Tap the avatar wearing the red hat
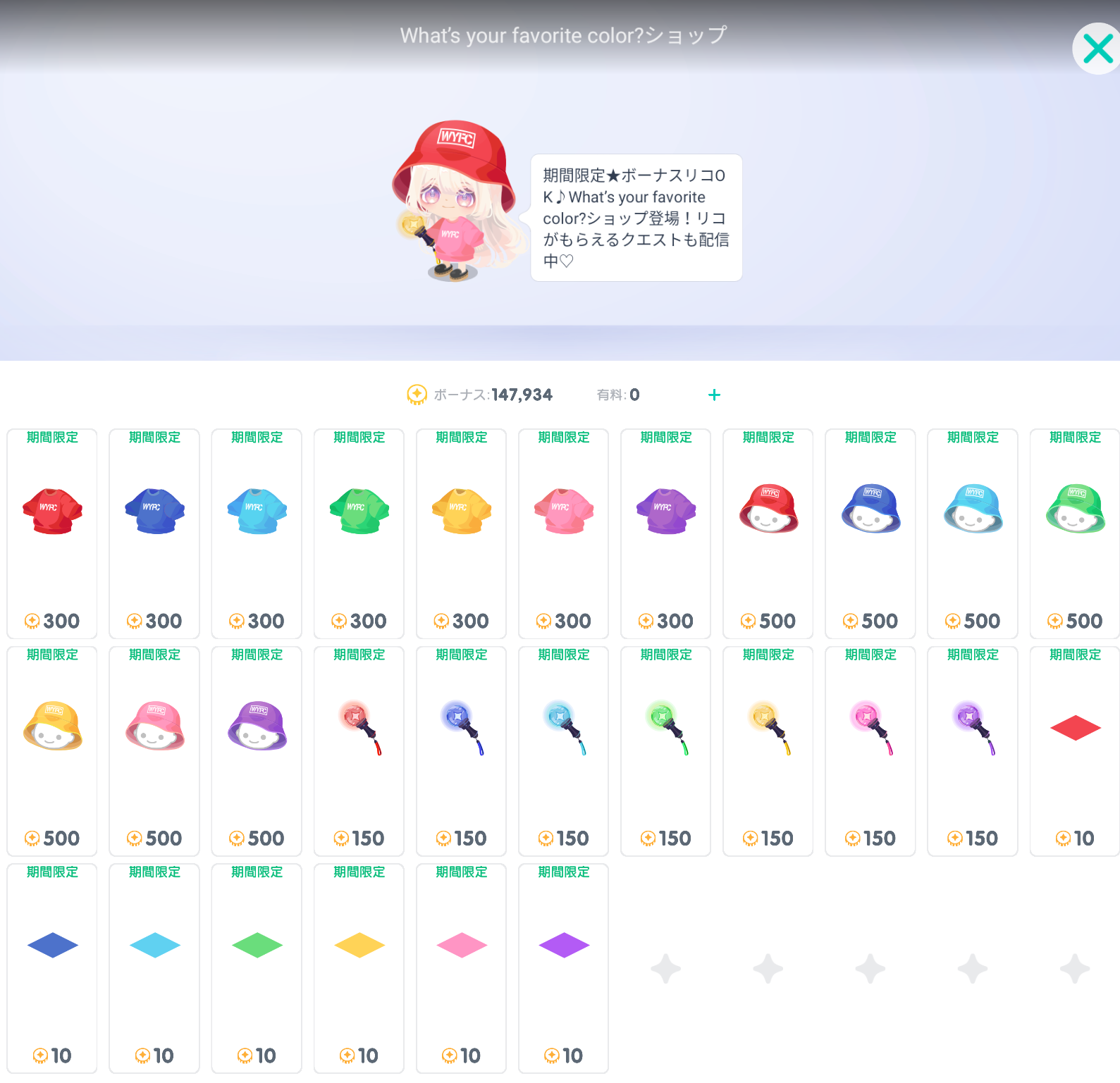Image resolution: width=1120 pixels, height=1083 pixels. (x=455, y=202)
